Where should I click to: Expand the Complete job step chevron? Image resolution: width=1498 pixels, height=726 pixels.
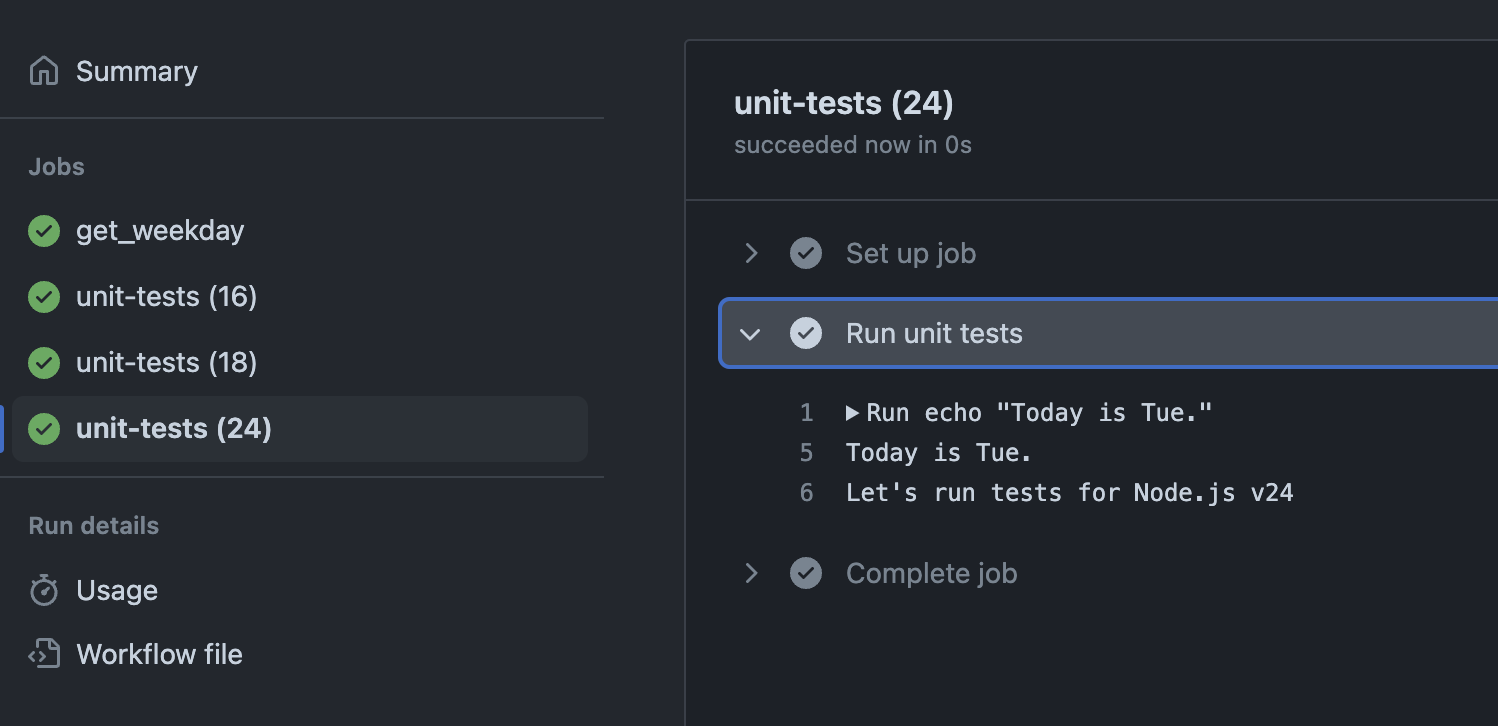tap(751, 573)
